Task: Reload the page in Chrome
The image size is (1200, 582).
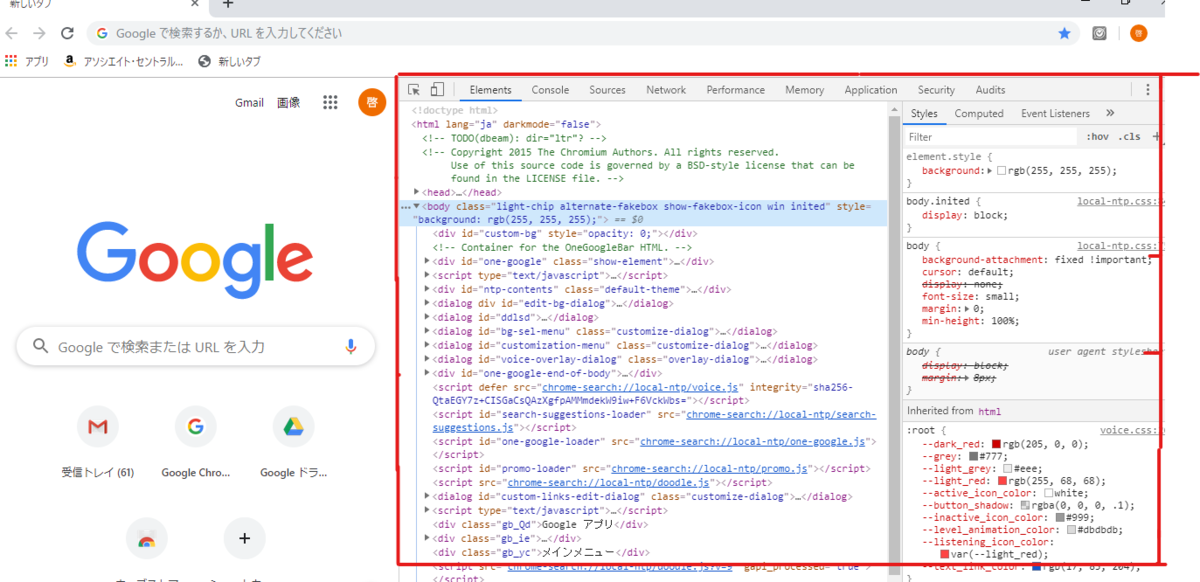Action: (68, 33)
